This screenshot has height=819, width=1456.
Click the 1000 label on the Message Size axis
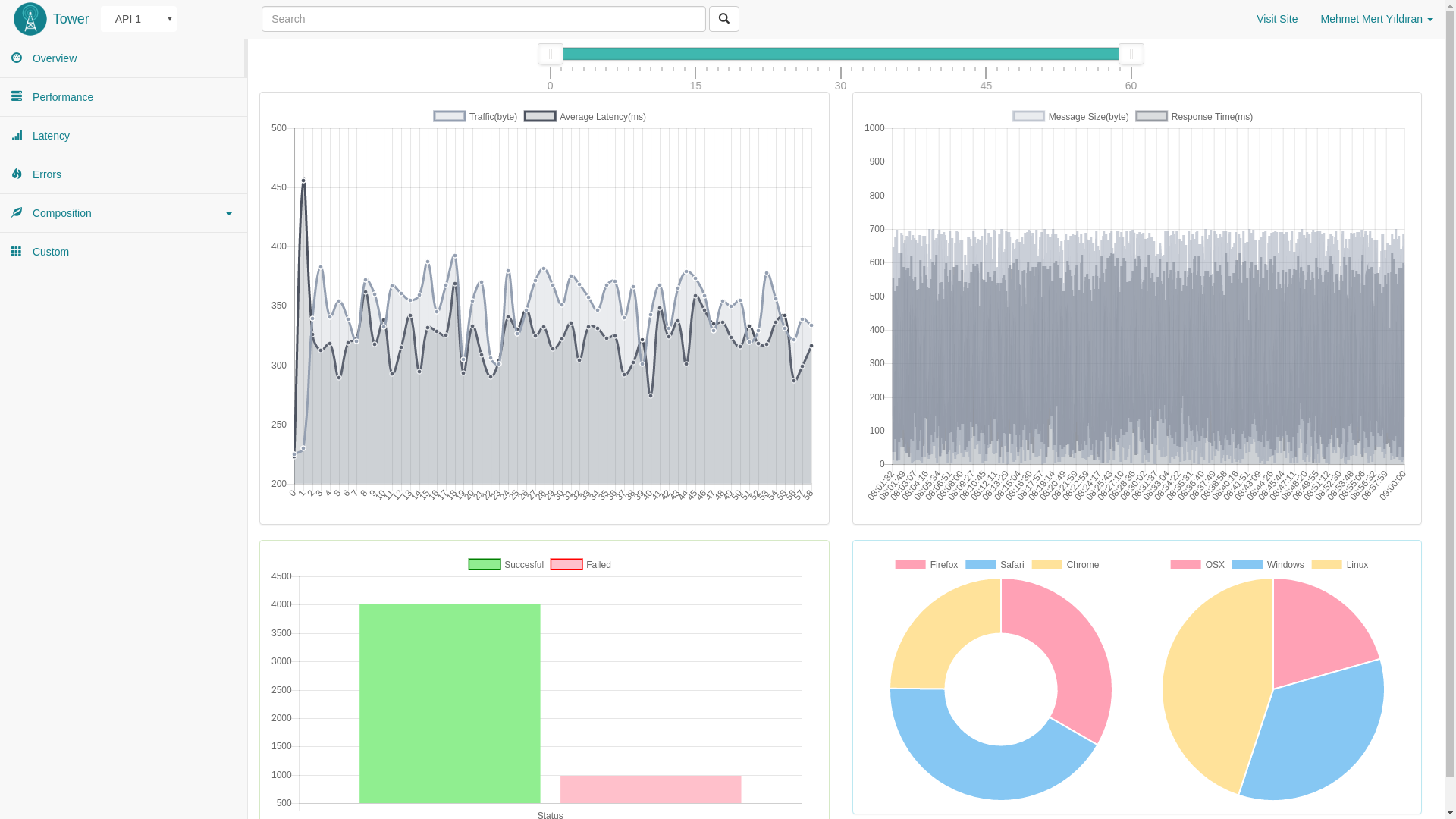point(874,128)
